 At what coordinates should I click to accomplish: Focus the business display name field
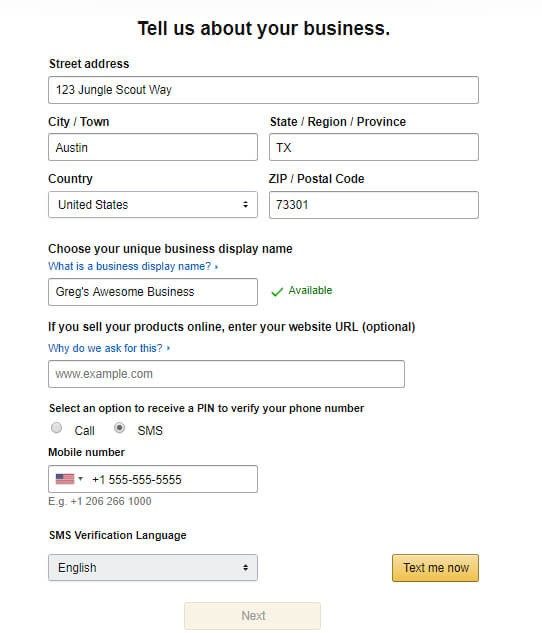click(x=153, y=291)
